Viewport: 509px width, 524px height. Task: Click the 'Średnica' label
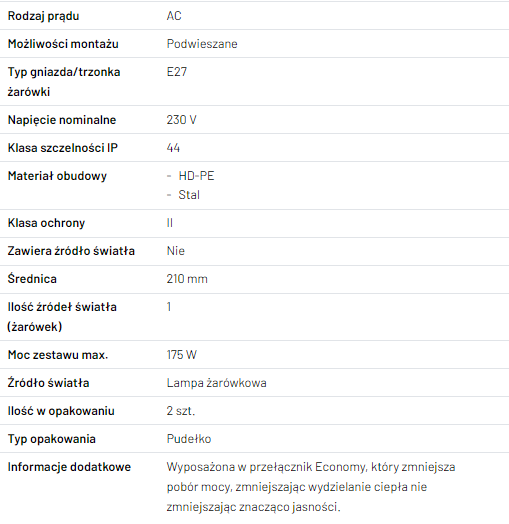point(32,279)
